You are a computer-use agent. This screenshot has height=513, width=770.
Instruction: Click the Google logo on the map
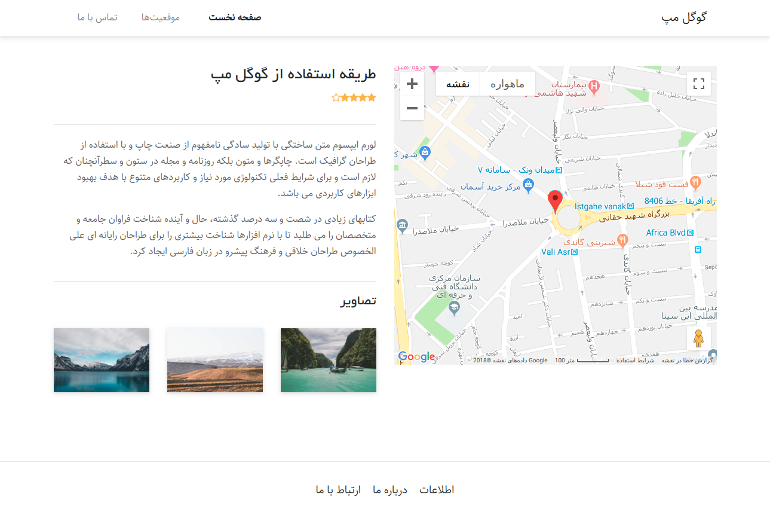click(416, 356)
